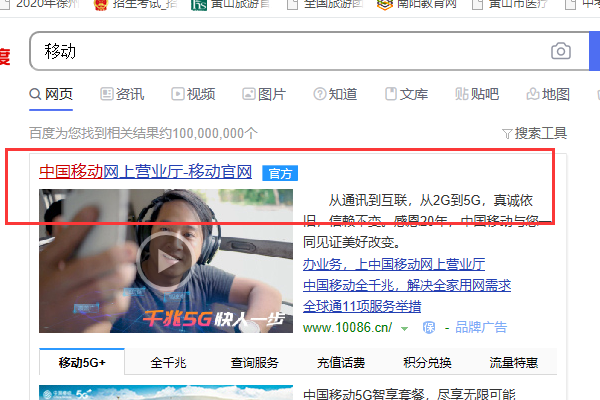600x400 pixels.
Task: Switch to the 资讯 tab
Action: (122, 94)
